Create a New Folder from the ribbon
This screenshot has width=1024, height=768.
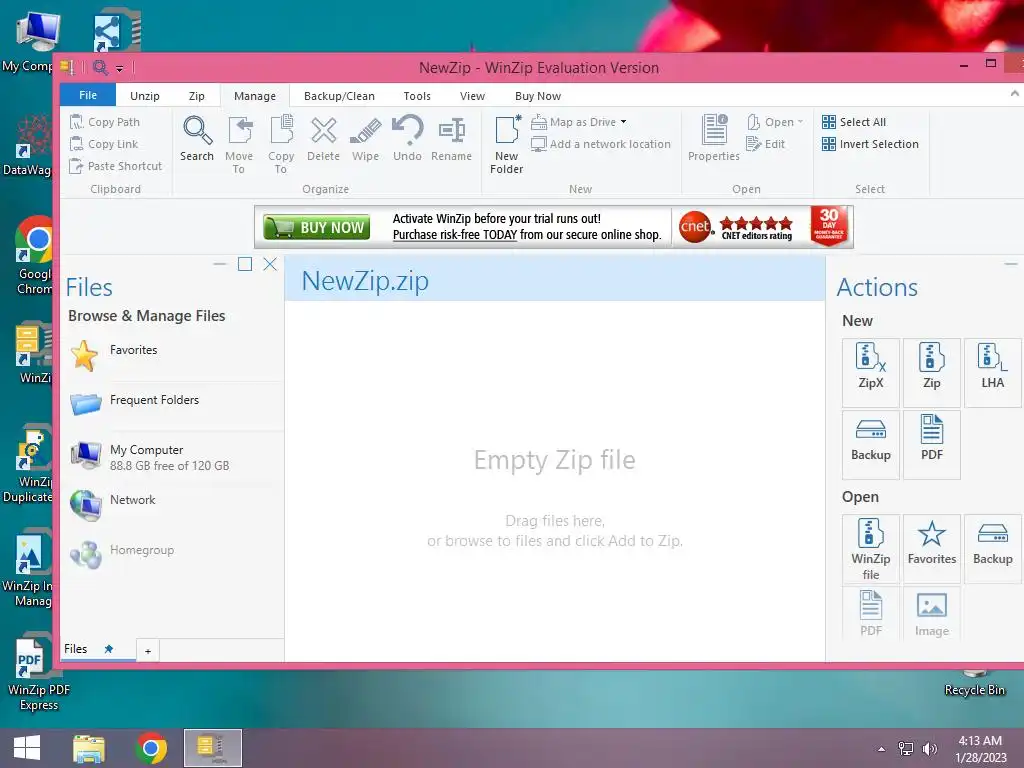pos(507,144)
